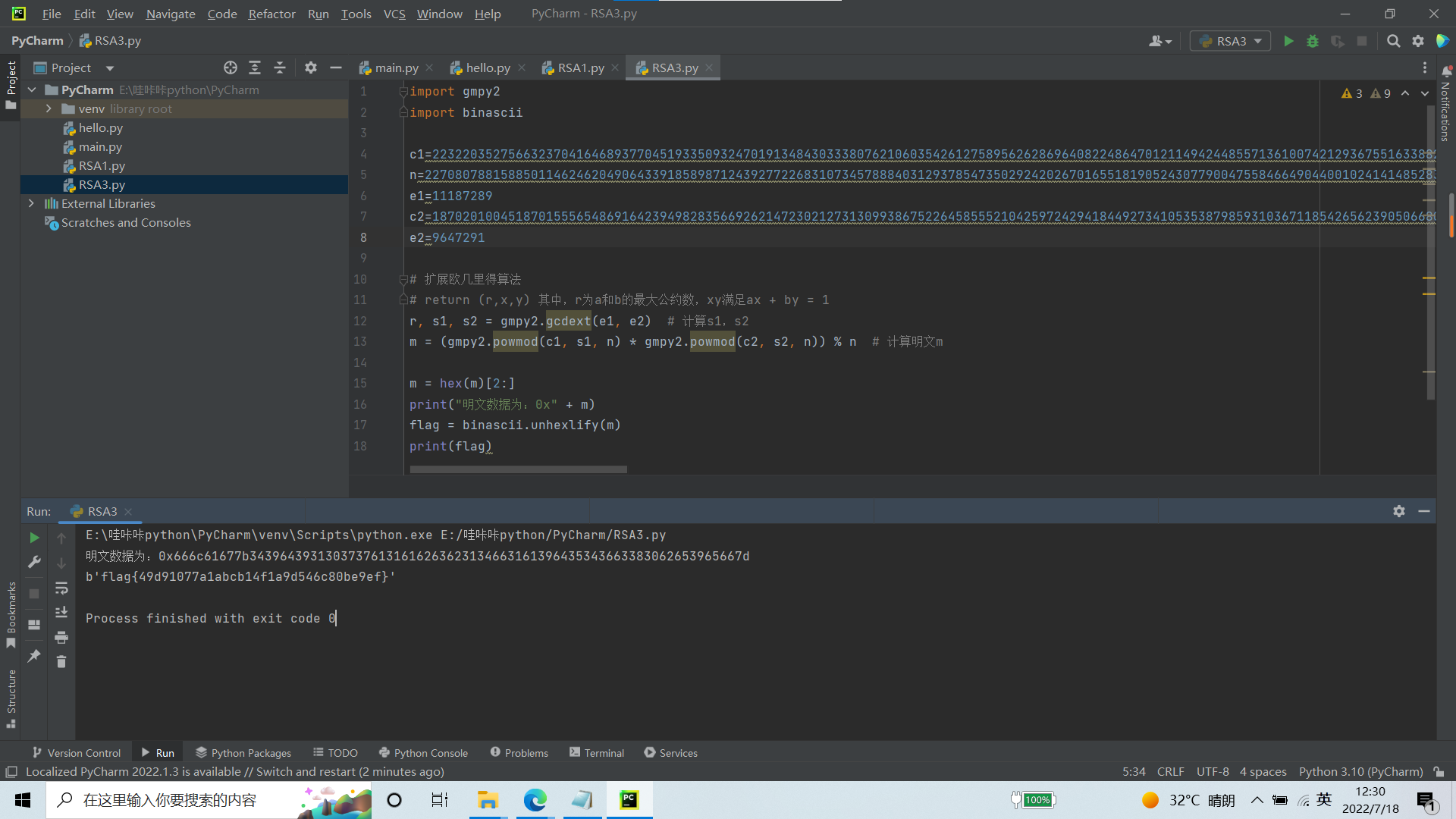The height and width of the screenshot is (819, 1456).
Task: Open Microsoft Edge from taskbar
Action: point(535,800)
